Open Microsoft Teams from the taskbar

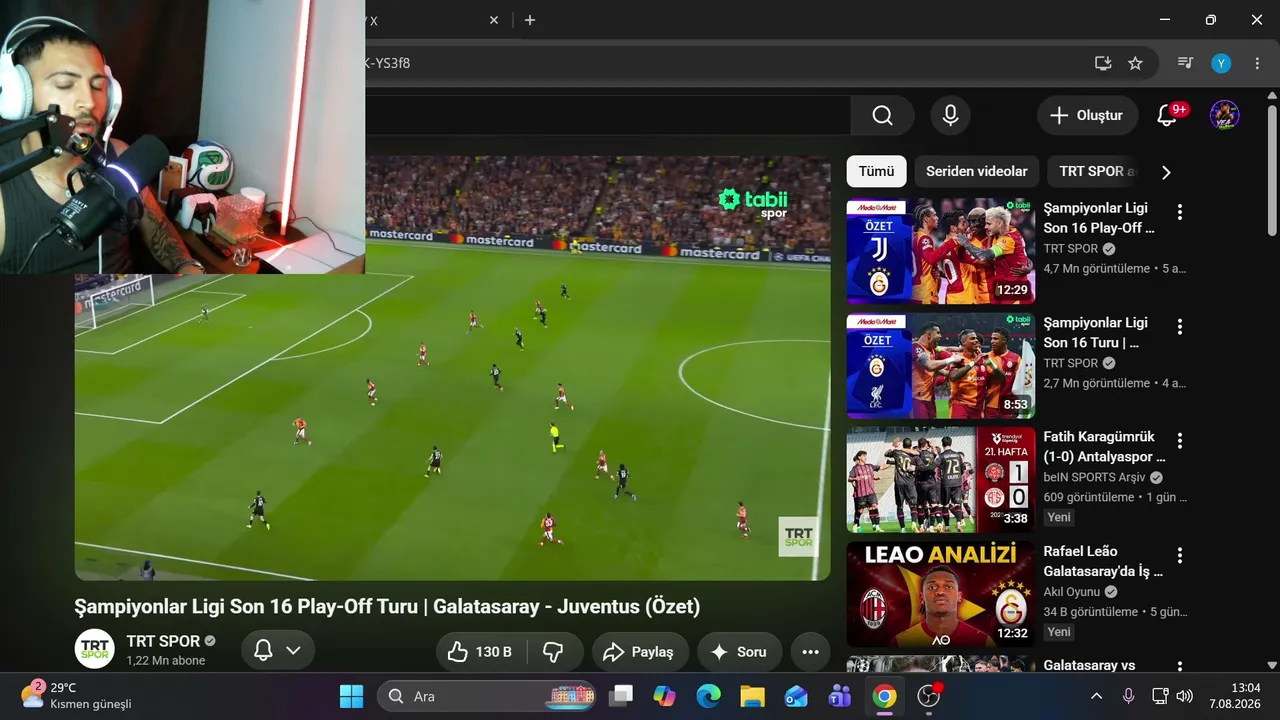coord(840,696)
